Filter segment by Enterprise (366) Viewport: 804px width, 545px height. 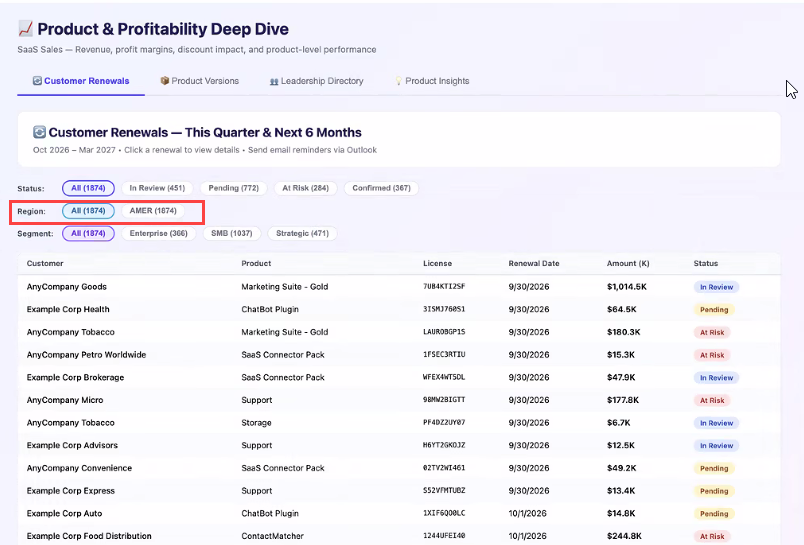(x=158, y=233)
